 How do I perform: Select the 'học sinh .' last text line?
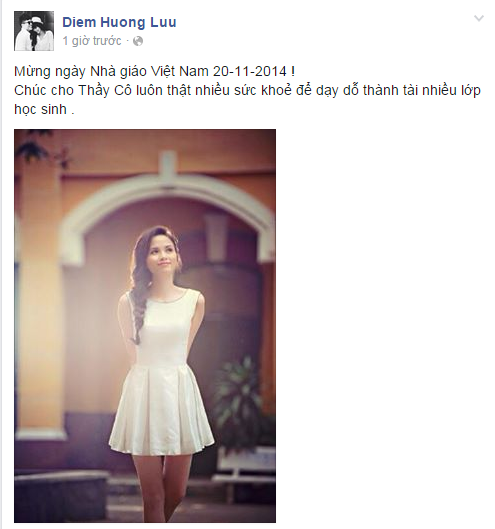pyautogui.click(x=44, y=109)
